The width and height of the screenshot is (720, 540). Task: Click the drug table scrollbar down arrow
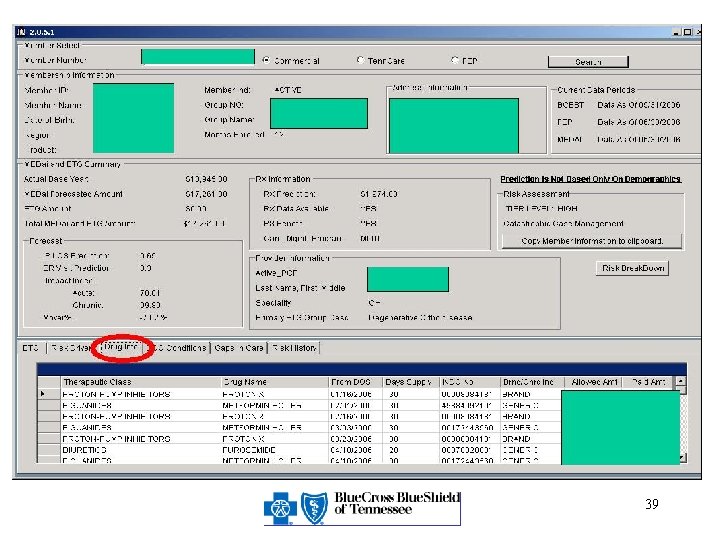pyautogui.click(x=682, y=457)
